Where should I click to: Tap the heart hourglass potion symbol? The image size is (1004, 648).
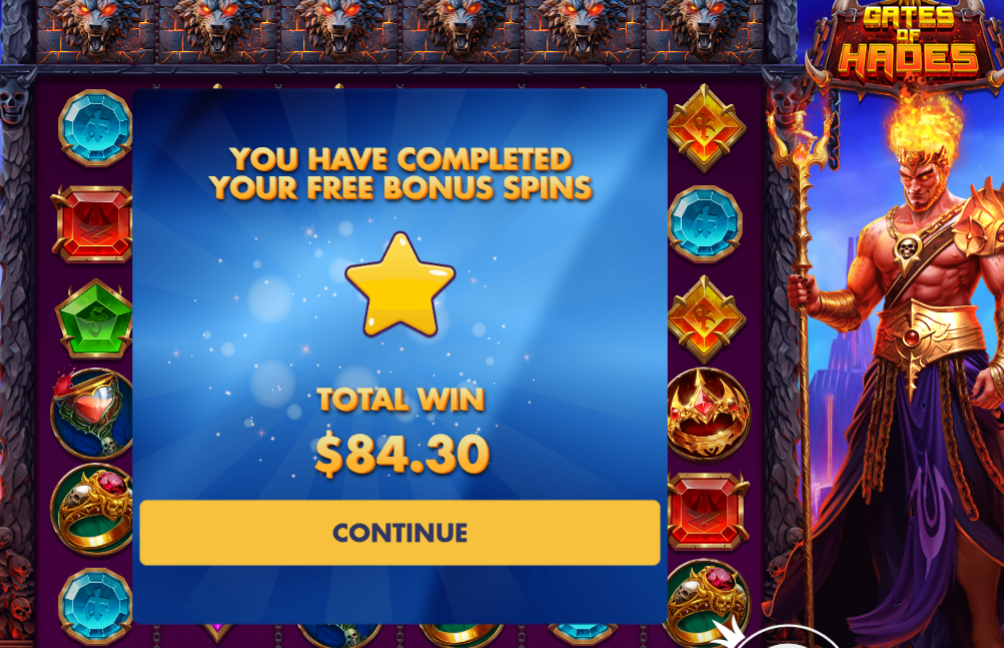click(x=92, y=413)
